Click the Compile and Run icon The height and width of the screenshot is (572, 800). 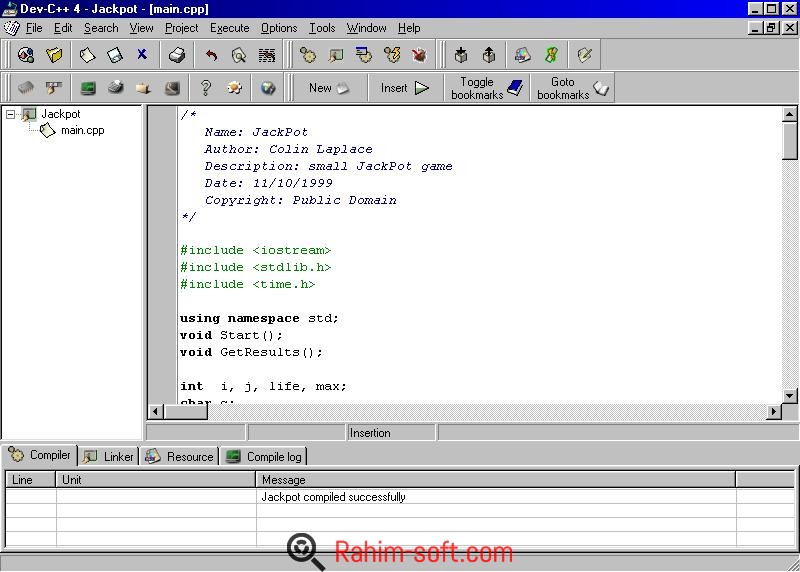coord(364,55)
